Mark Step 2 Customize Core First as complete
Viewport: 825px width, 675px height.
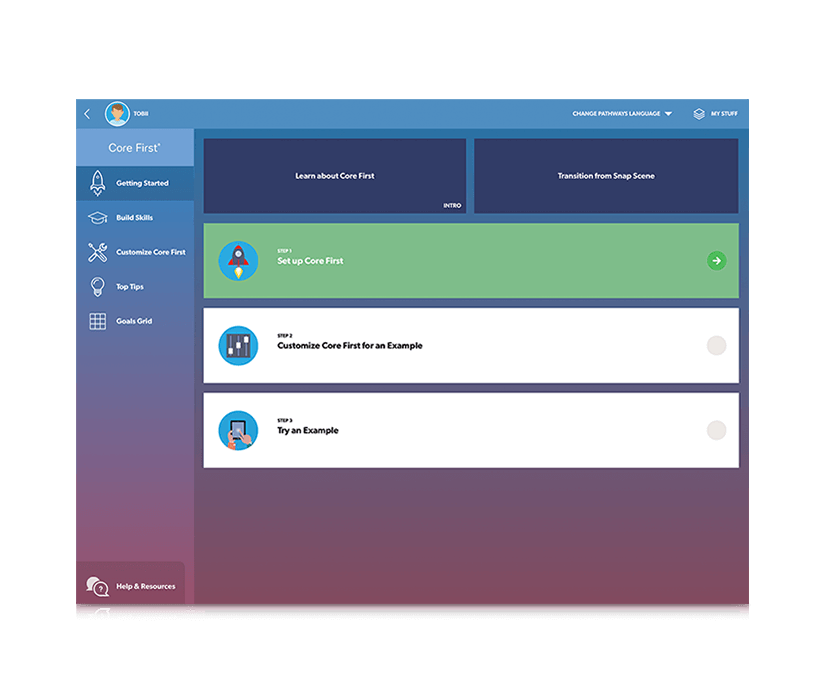[x=716, y=345]
